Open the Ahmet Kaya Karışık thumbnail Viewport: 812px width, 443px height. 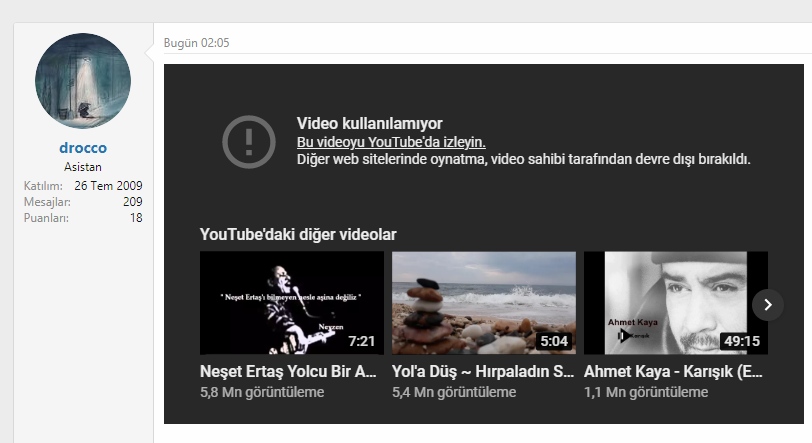(x=675, y=303)
